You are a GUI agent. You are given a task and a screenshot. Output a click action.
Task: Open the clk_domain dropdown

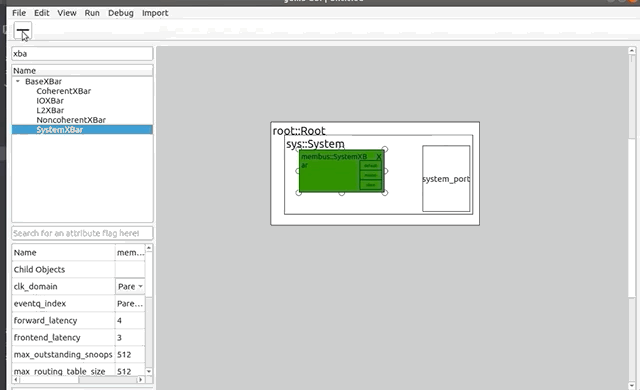[x=130, y=286]
